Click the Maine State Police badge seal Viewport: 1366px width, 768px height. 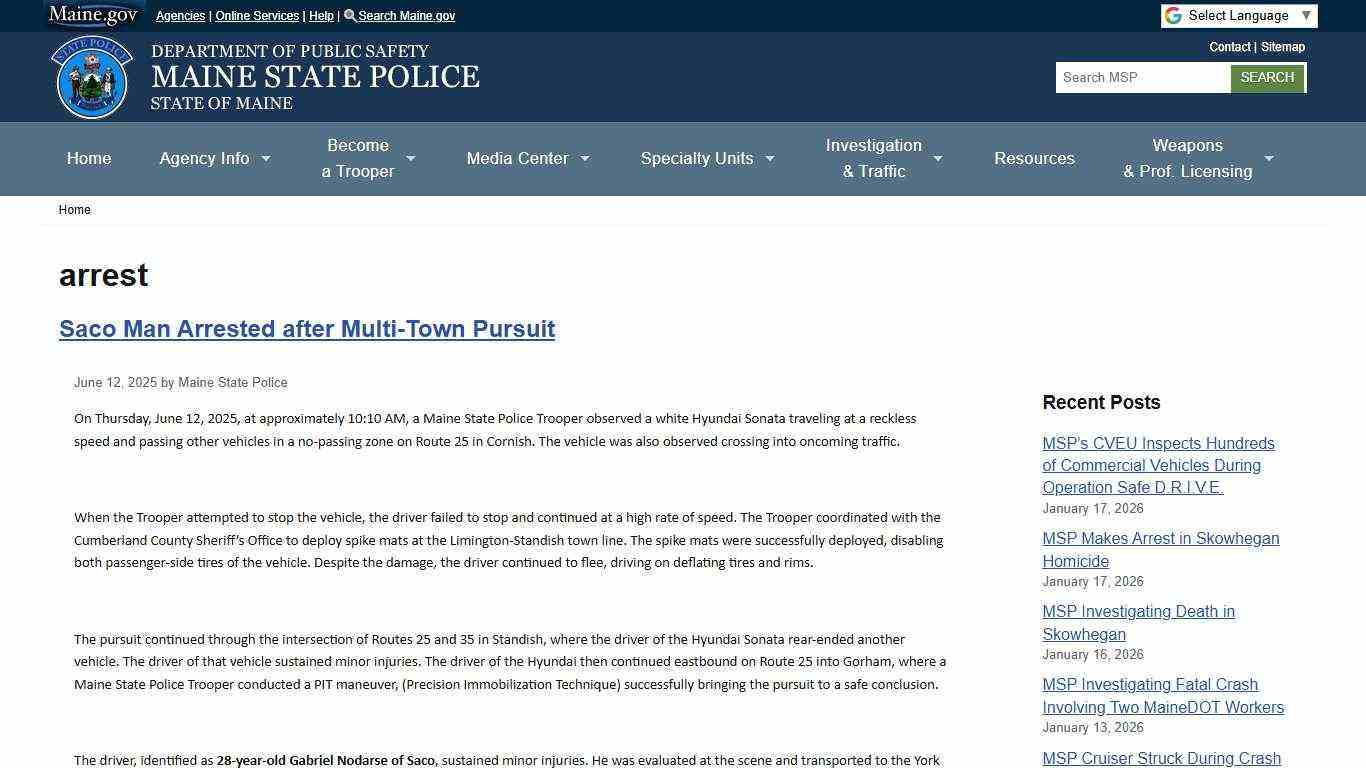[x=92, y=76]
